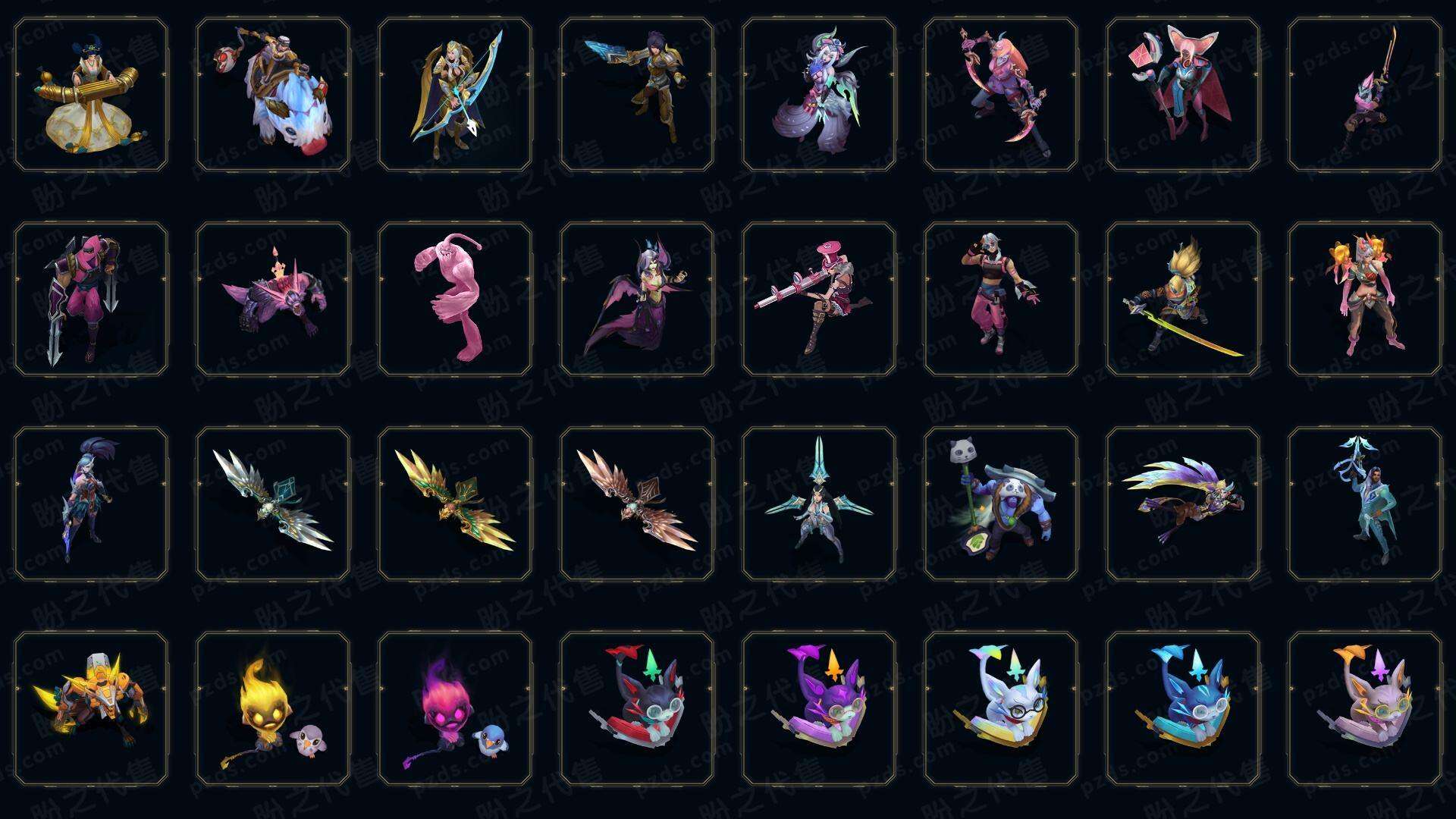Choose the orange armored mech beast skin

[91, 708]
